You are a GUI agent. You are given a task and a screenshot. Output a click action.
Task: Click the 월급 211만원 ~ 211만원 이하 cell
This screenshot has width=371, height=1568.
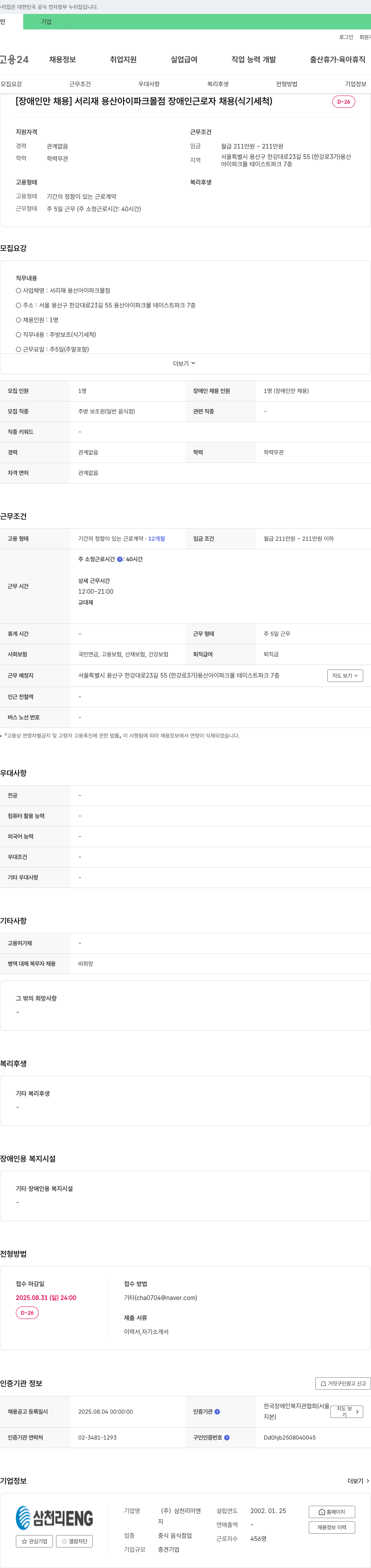point(299,539)
